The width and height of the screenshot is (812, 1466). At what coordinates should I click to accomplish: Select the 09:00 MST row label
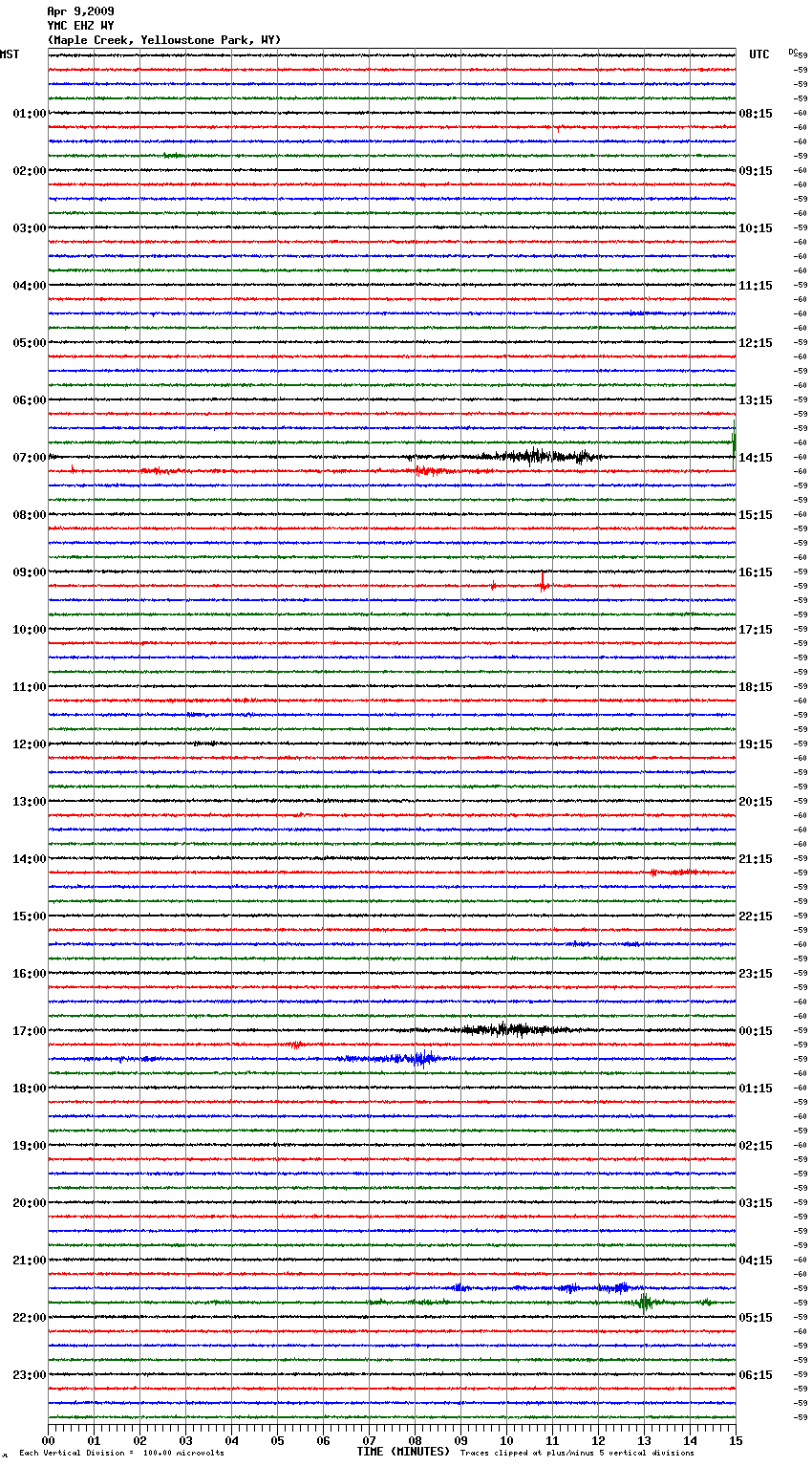click(30, 572)
